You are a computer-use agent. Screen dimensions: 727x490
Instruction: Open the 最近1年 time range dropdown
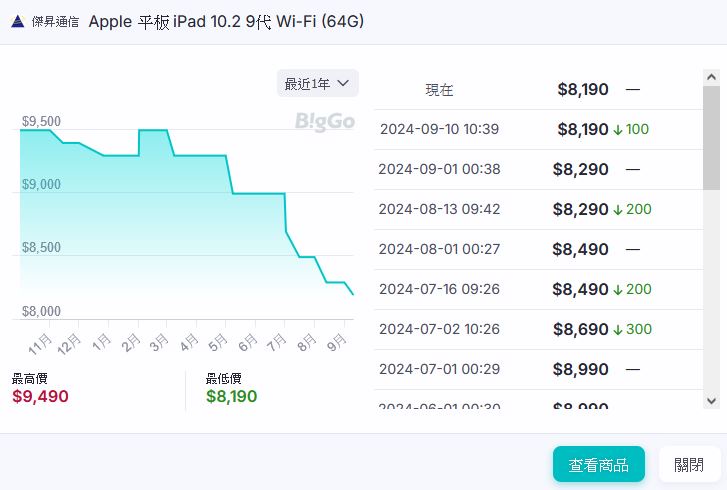coord(317,83)
